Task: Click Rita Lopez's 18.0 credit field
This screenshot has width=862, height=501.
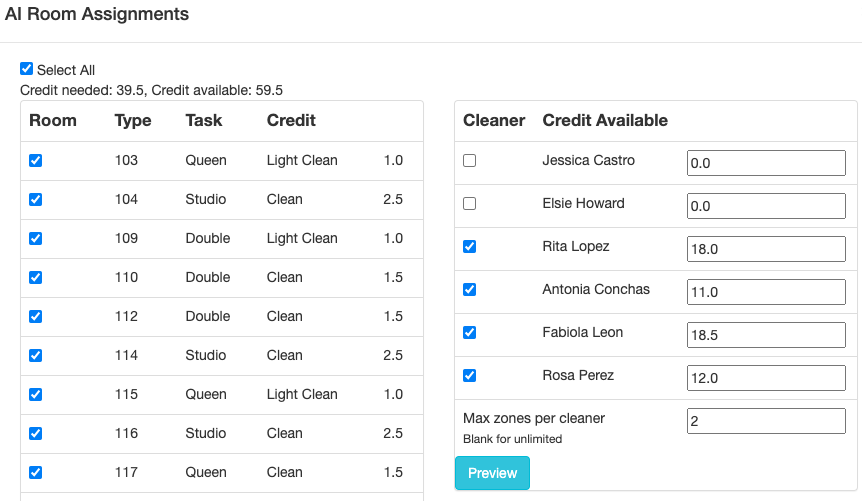Action: (x=766, y=249)
